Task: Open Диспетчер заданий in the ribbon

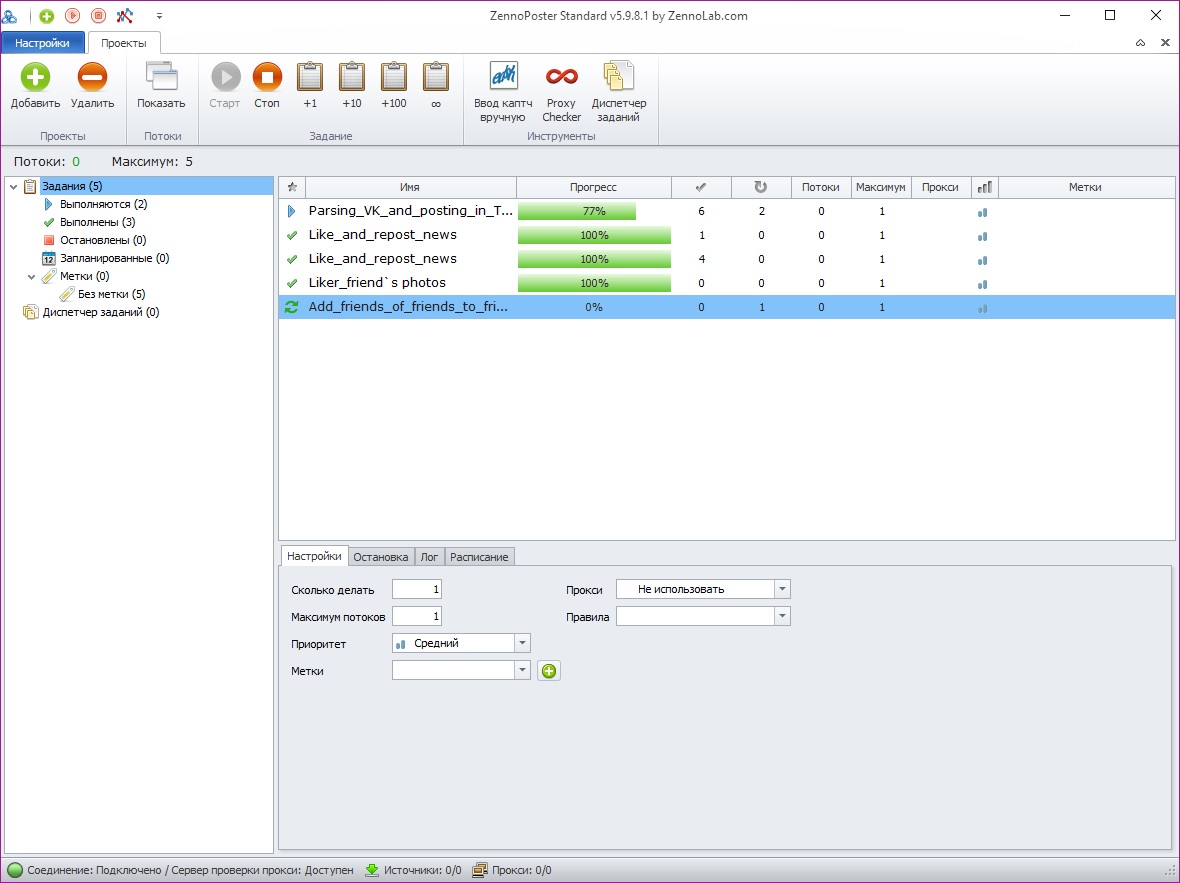Action: coord(619,78)
